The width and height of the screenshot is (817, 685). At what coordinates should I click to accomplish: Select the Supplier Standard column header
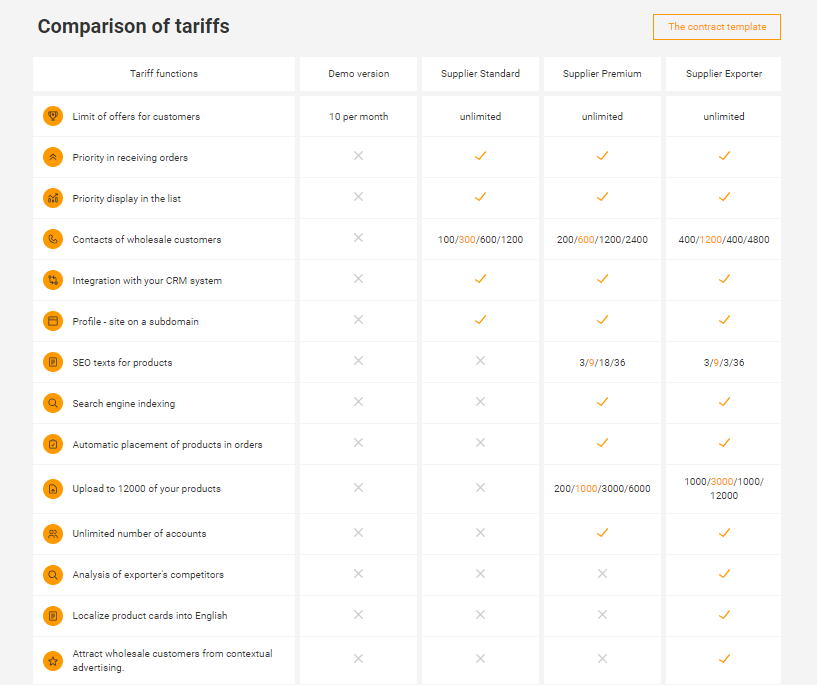pyautogui.click(x=480, y=74)
